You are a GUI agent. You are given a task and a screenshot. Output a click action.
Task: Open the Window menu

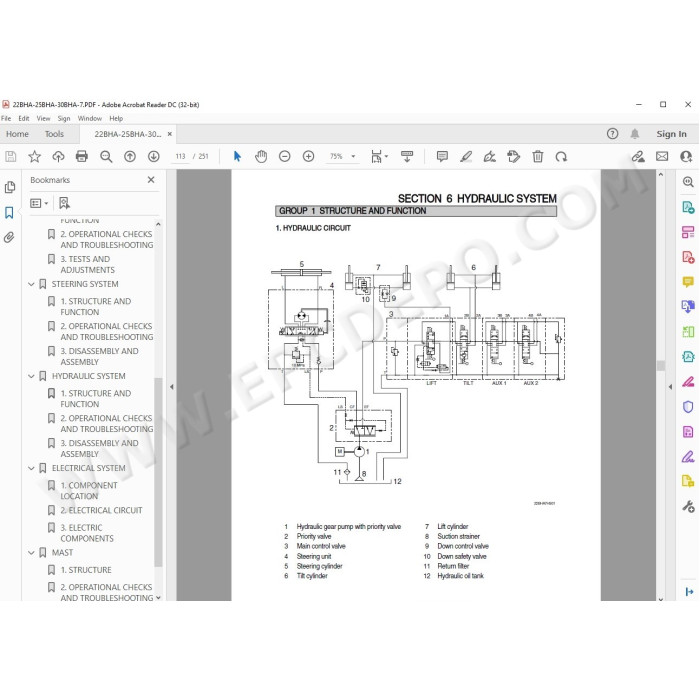[x=90, y=118]
